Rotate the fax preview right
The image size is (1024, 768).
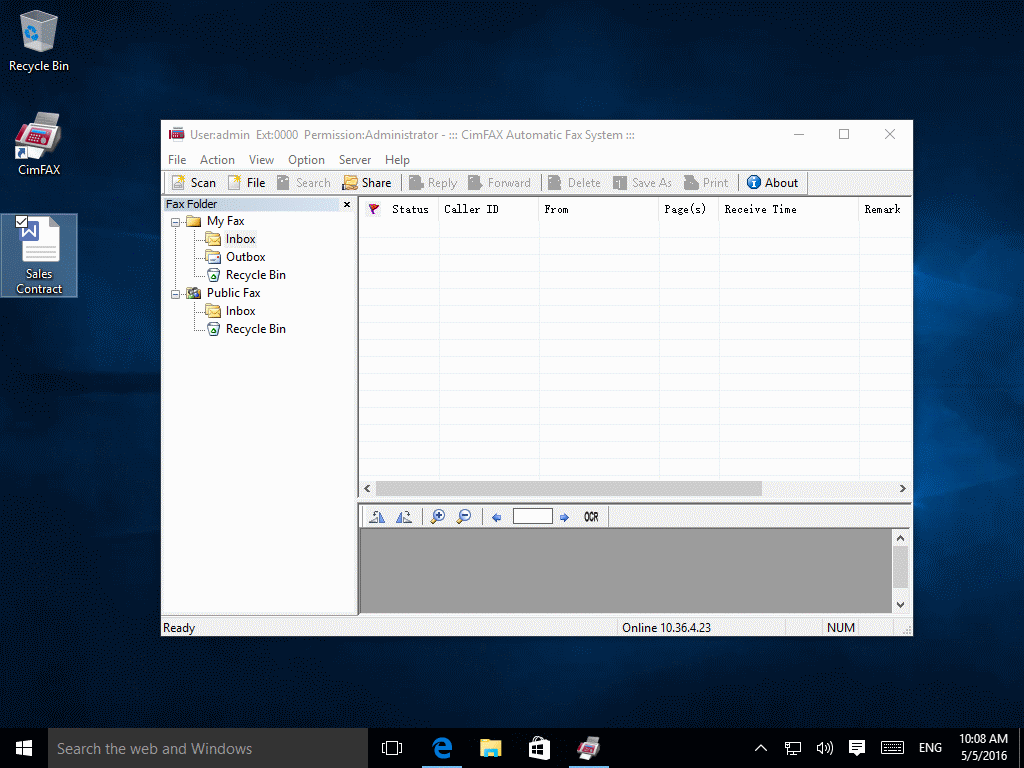[x=404, y=517]
